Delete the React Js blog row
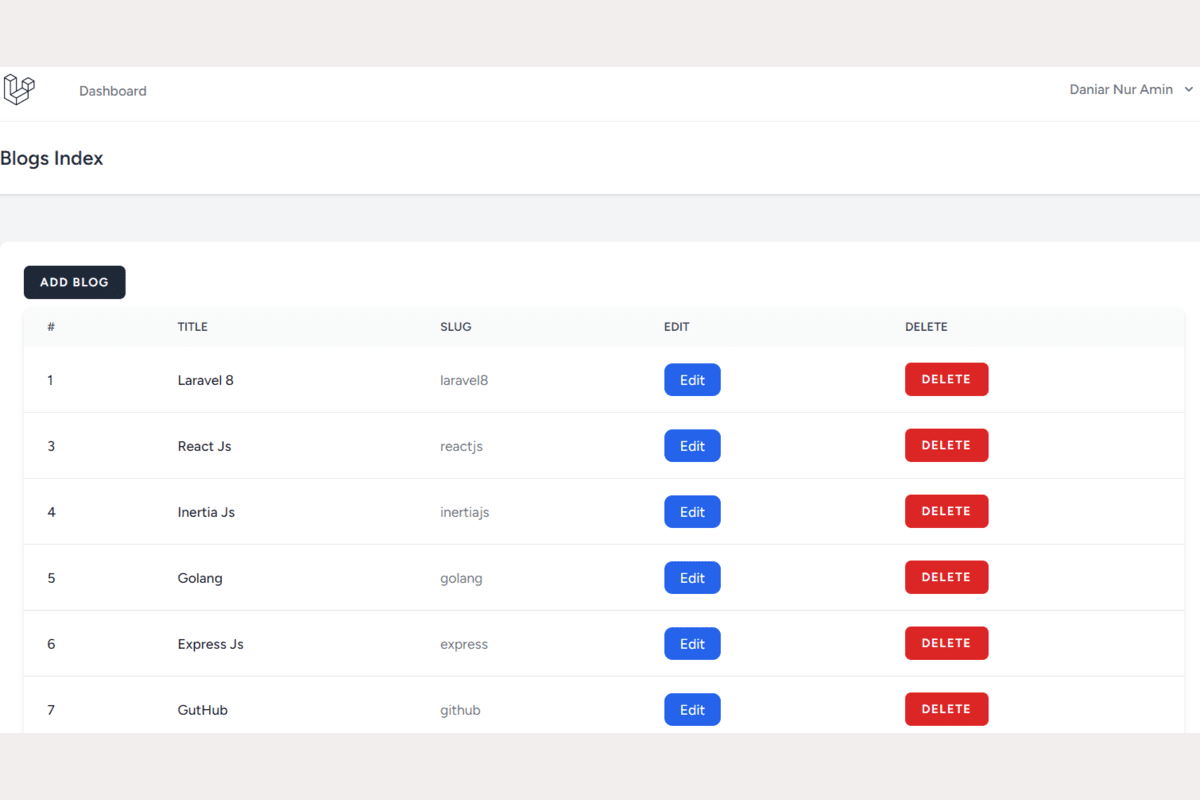Viewport: 1200px width, 800px height. [946, 446]
